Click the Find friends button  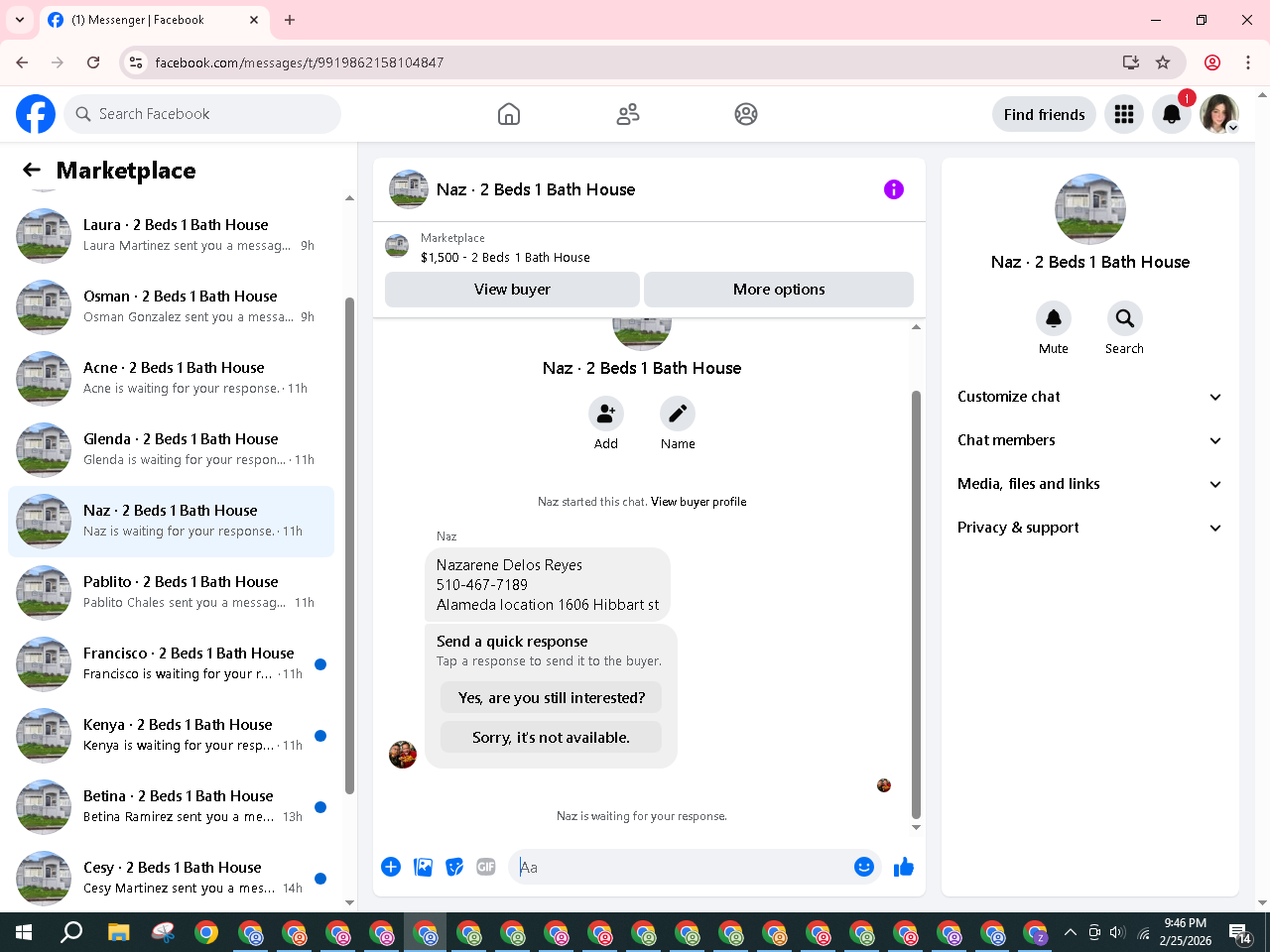tap(1044, 114)
